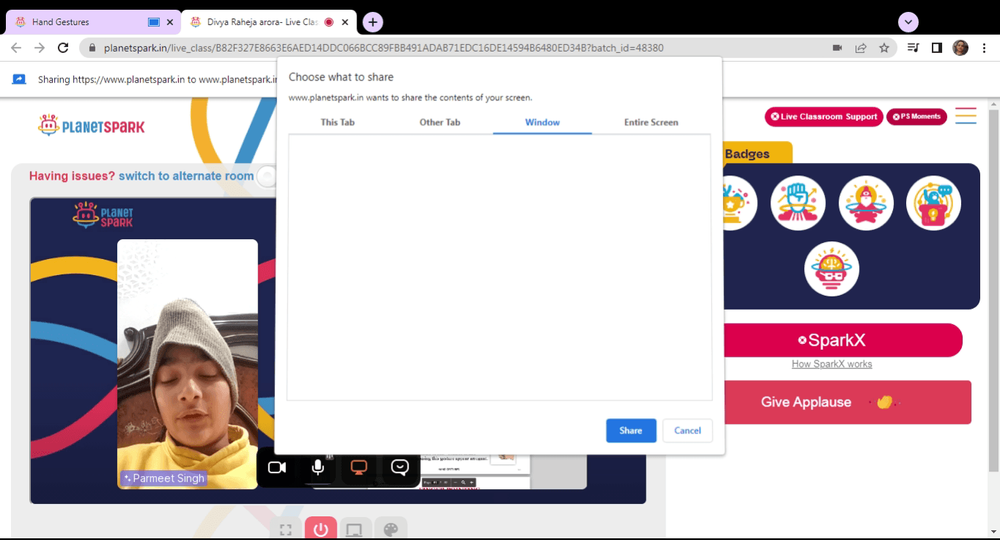
Task: Open the tab search dropdown arrow
Action: [908, 22]
